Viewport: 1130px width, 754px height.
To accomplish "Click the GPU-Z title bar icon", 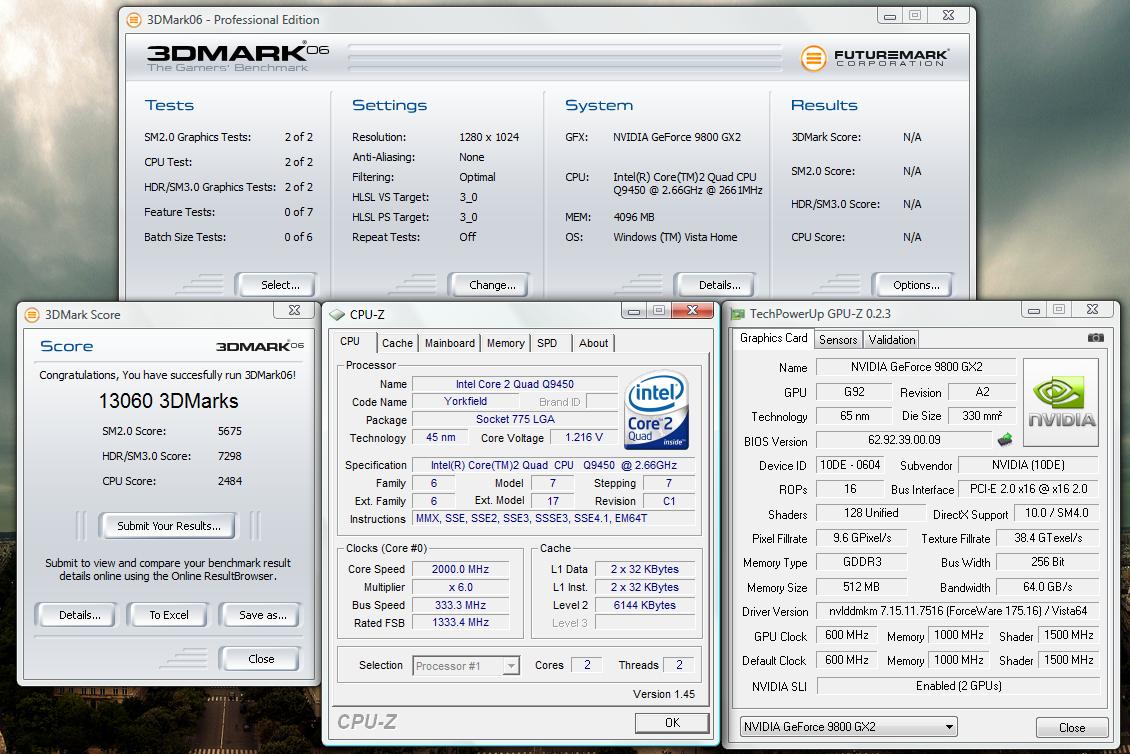I will pos(737,314).
